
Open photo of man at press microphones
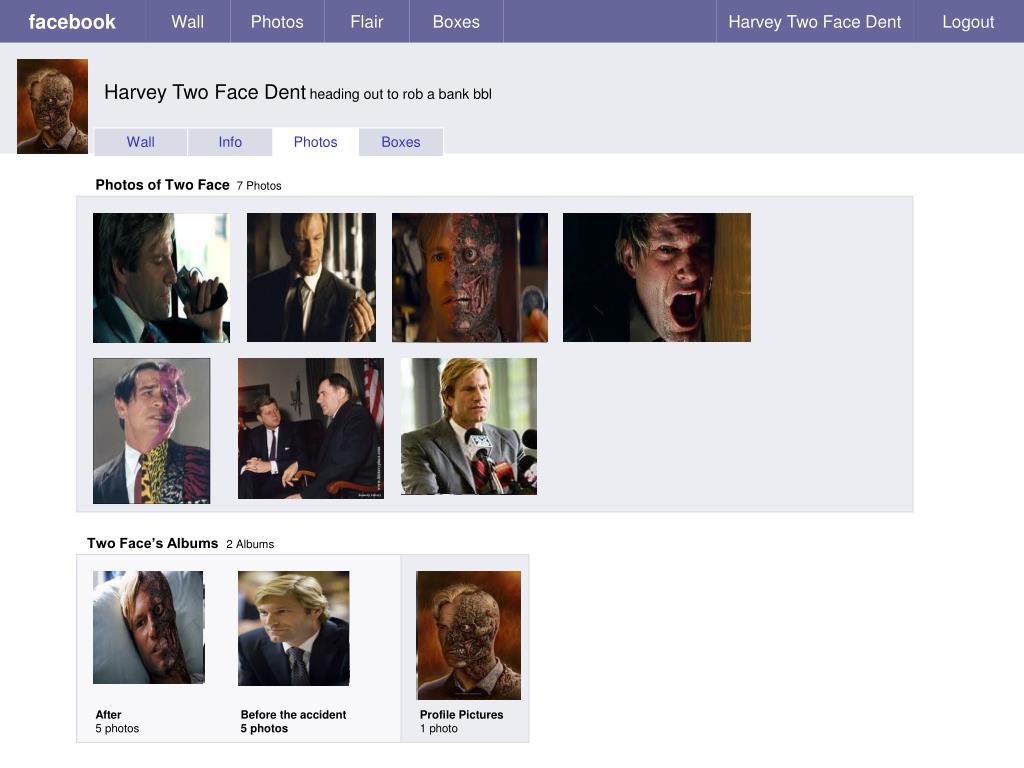(x=469, y=426)
